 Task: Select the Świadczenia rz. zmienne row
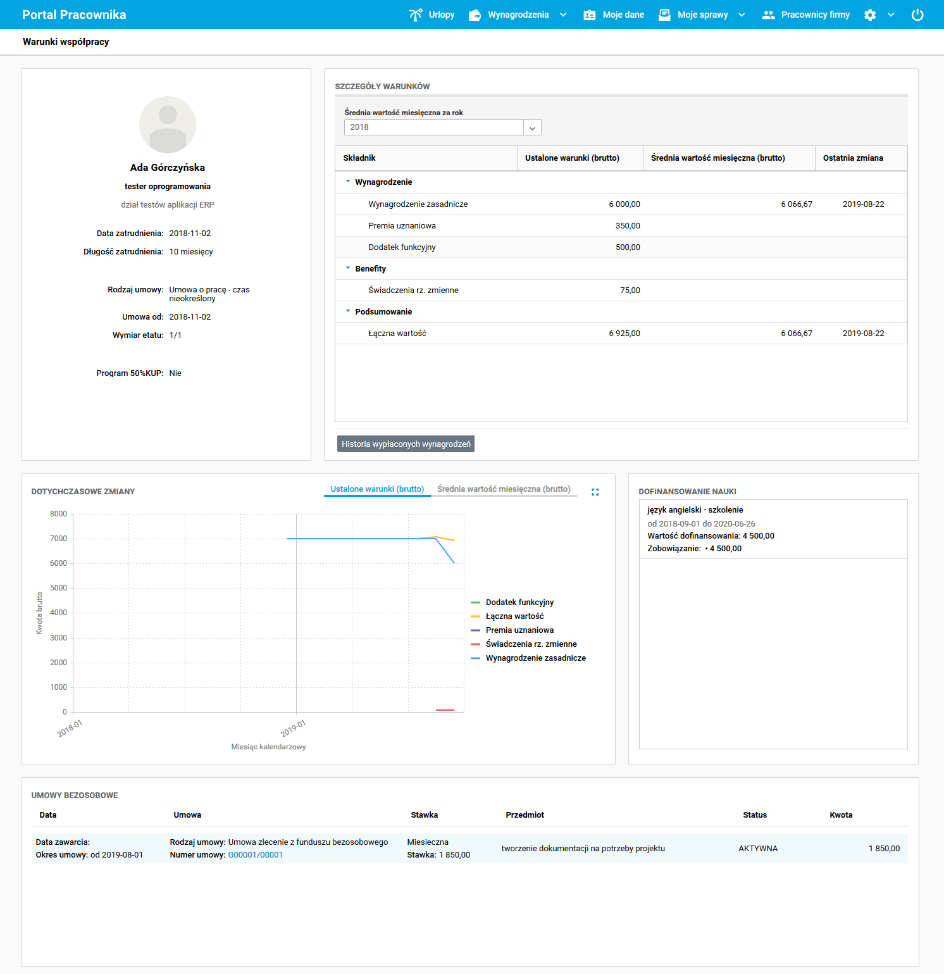pyautogui.click(x=621, y=290)
